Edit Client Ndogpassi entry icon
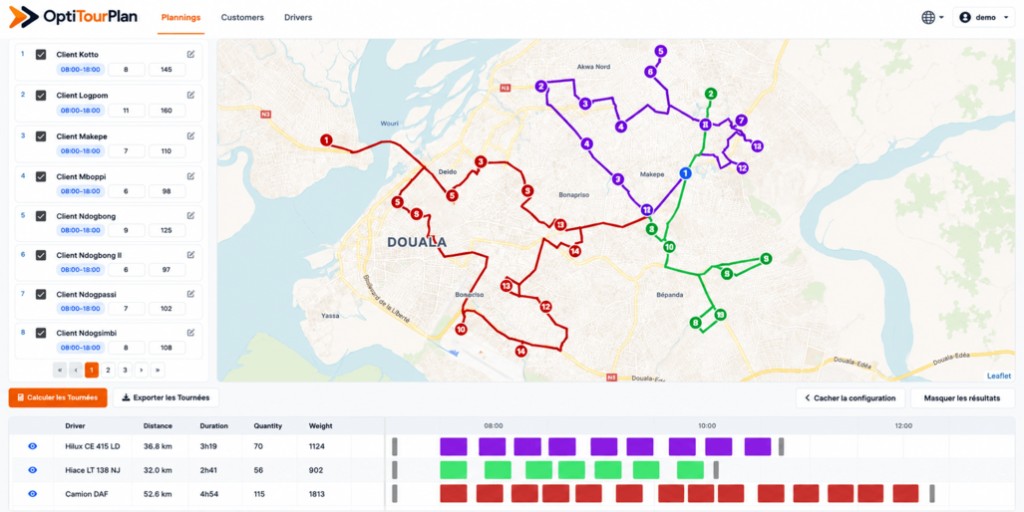The height and width of the screenshot is (512, 1024). click(x=191, y=294)
